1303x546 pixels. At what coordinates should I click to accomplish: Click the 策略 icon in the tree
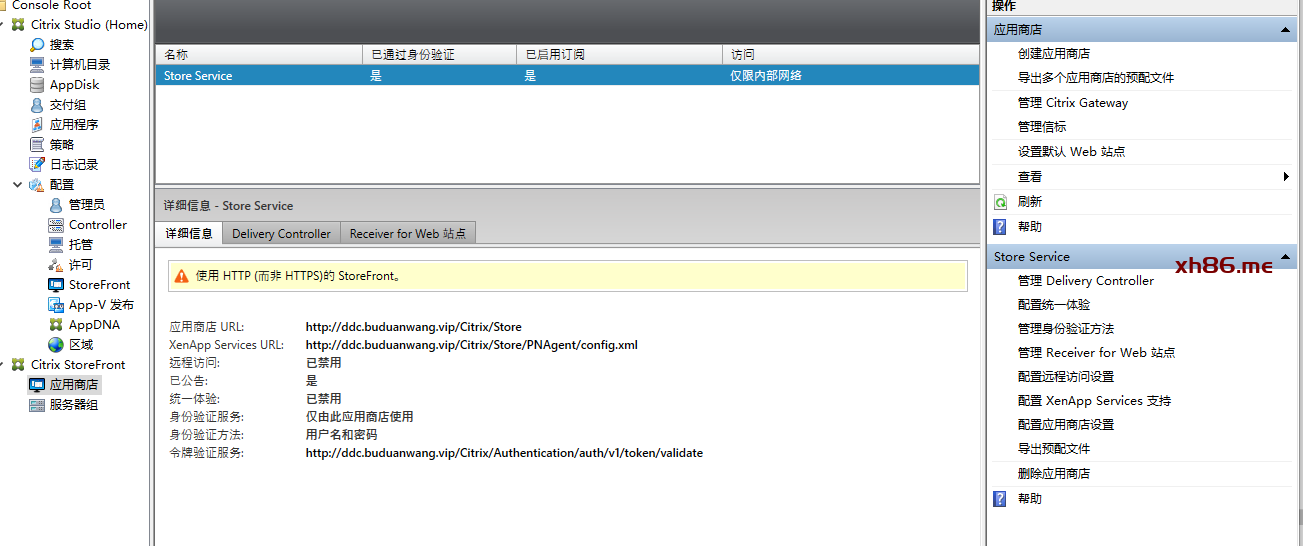37,144
